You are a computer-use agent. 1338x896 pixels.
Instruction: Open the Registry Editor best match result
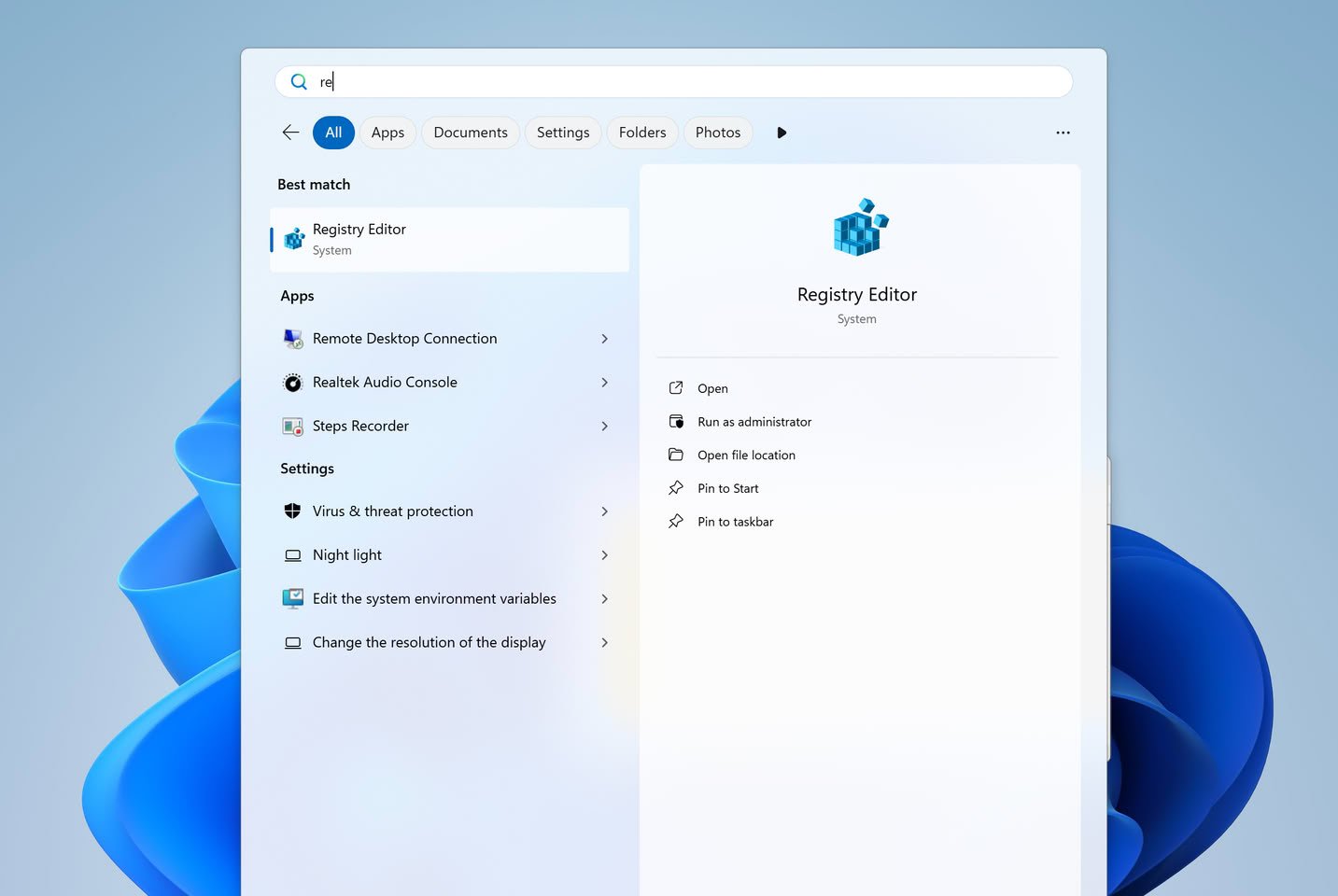pos(449,240)
